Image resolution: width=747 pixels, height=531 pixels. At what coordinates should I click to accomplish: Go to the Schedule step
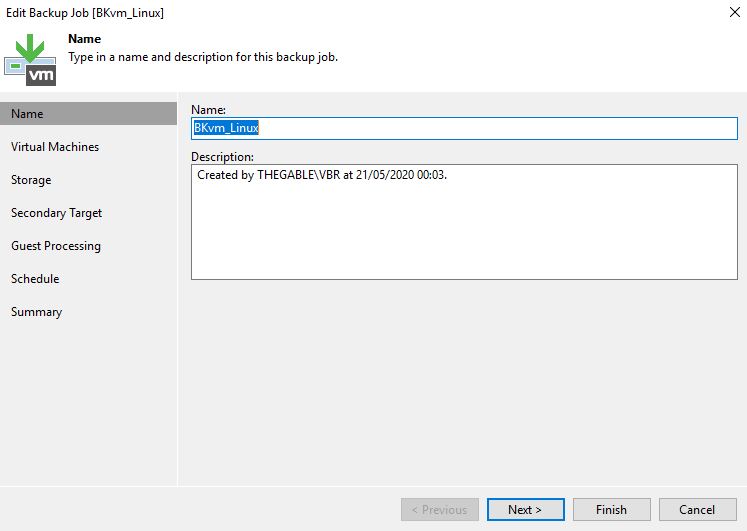pyautogui.click(x=35, y=279)
